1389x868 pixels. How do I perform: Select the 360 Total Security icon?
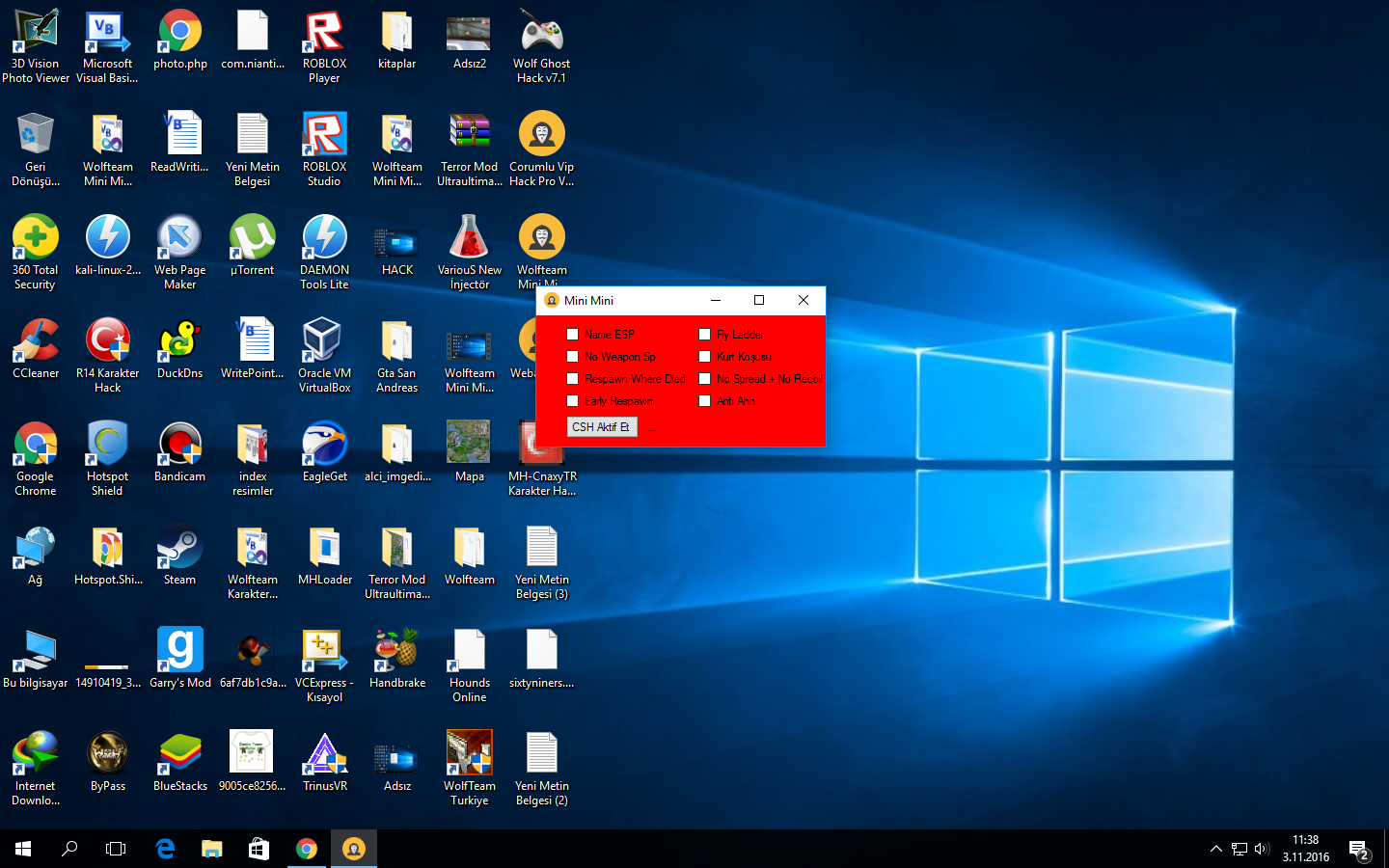36,253
